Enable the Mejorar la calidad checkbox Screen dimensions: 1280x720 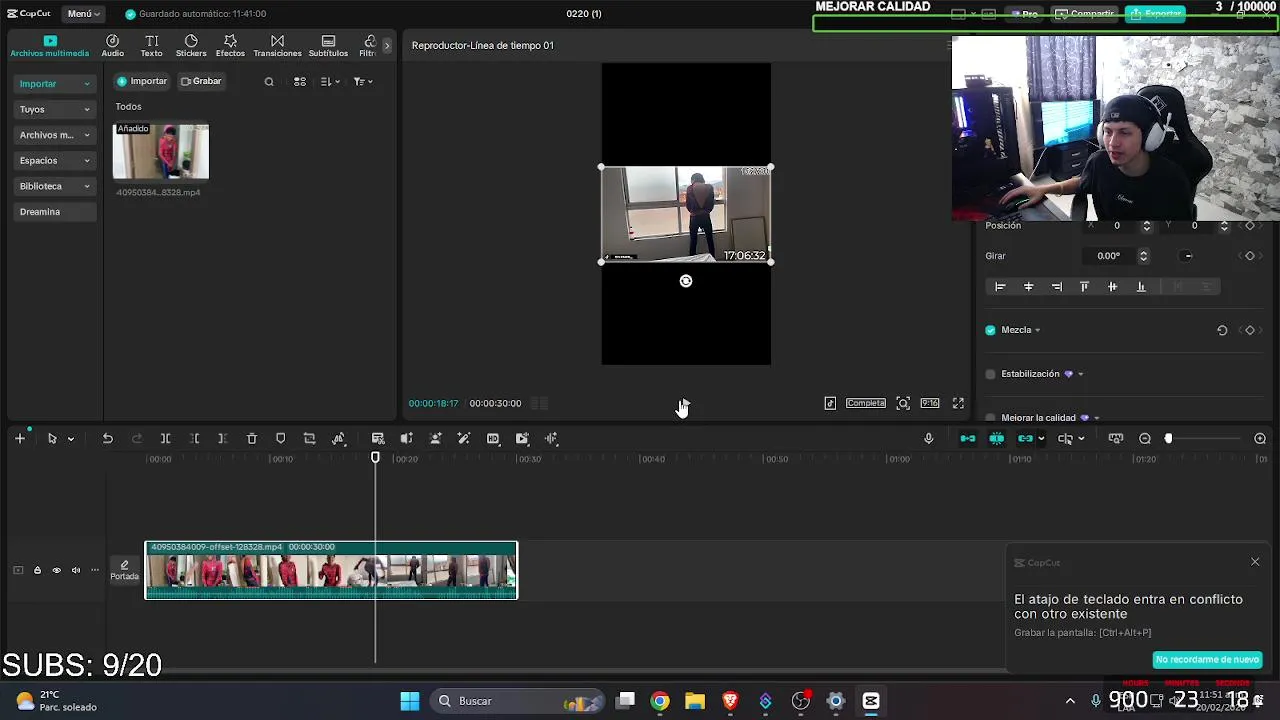tap(991, 418)
